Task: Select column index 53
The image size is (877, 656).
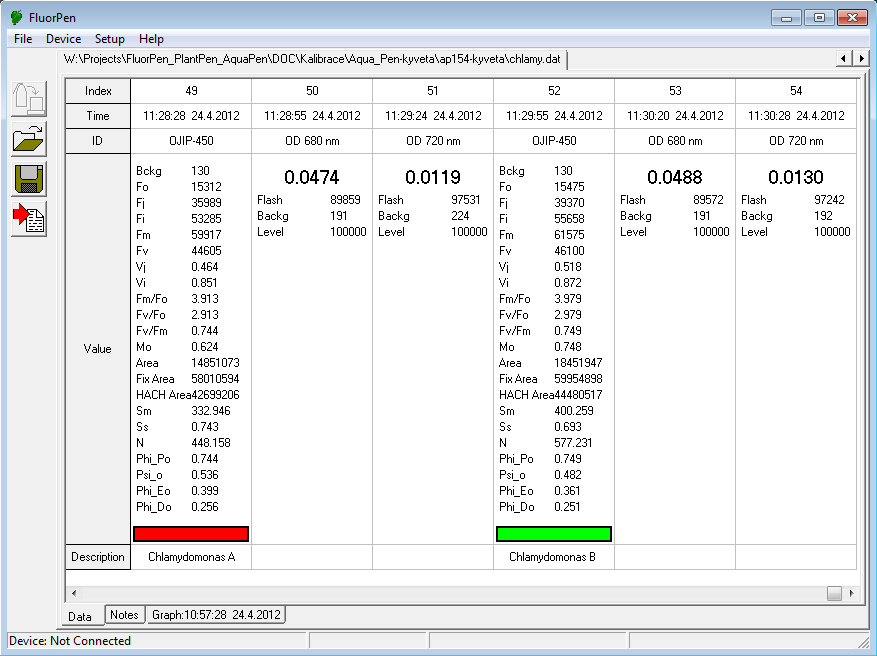Action: coord(675,91)
